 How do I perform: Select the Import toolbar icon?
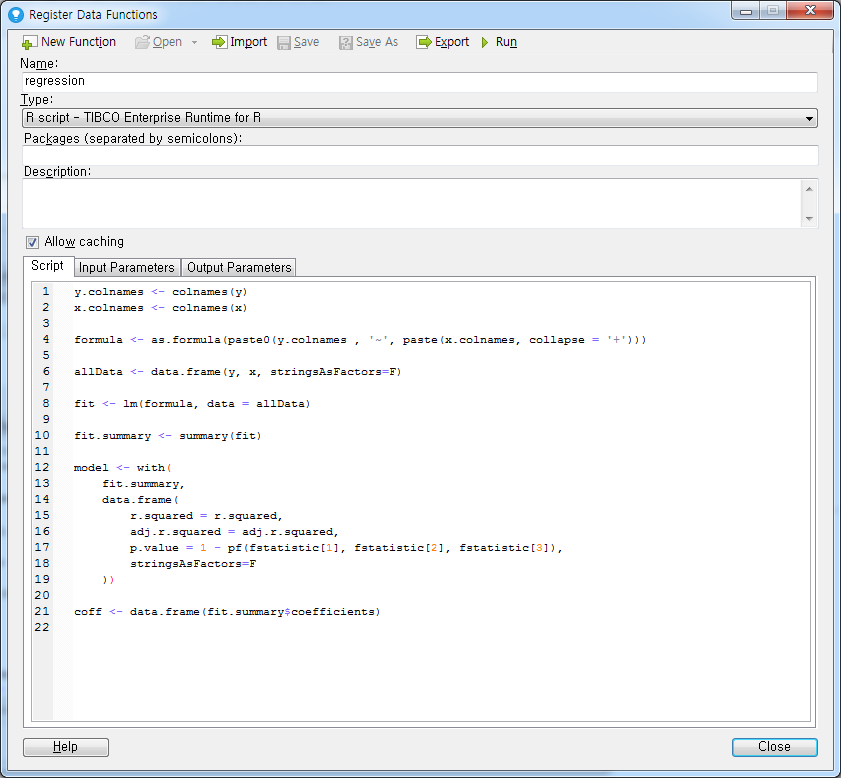(239, 42)
